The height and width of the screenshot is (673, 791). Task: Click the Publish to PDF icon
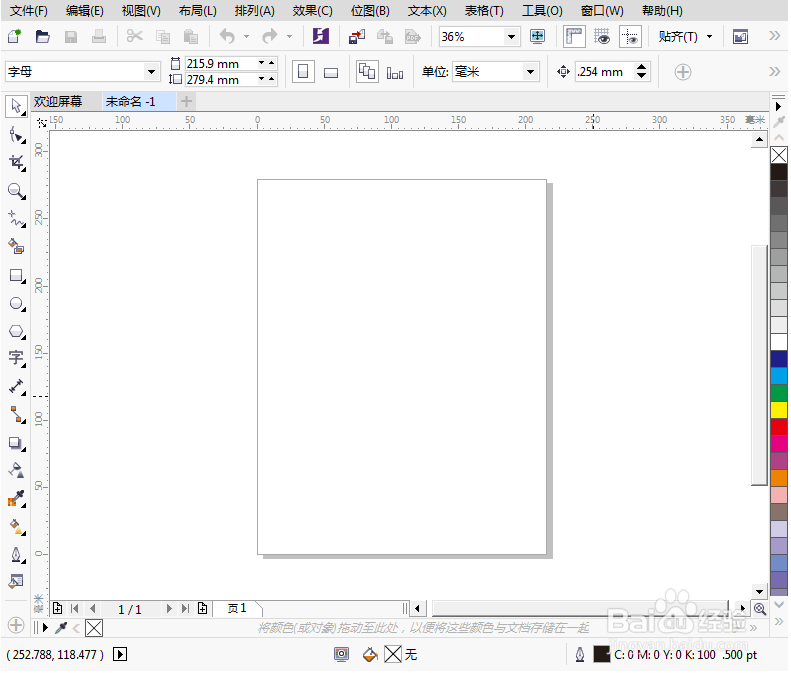[413, 36]
